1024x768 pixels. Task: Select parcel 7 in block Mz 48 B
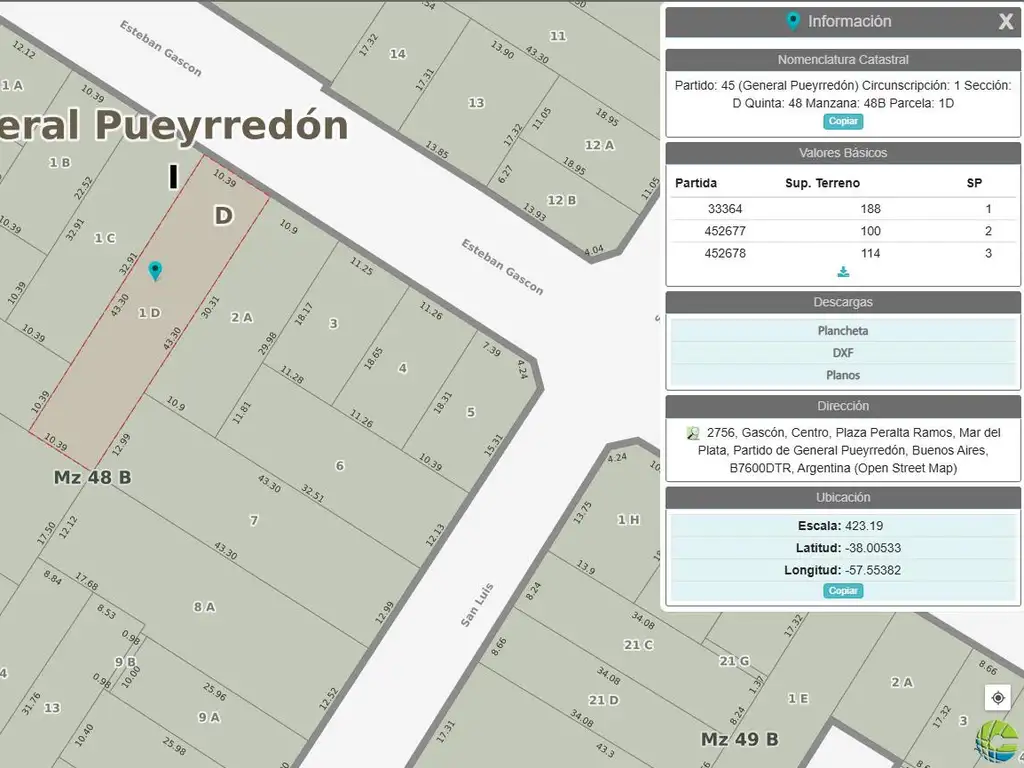click(x=254, y=520)
